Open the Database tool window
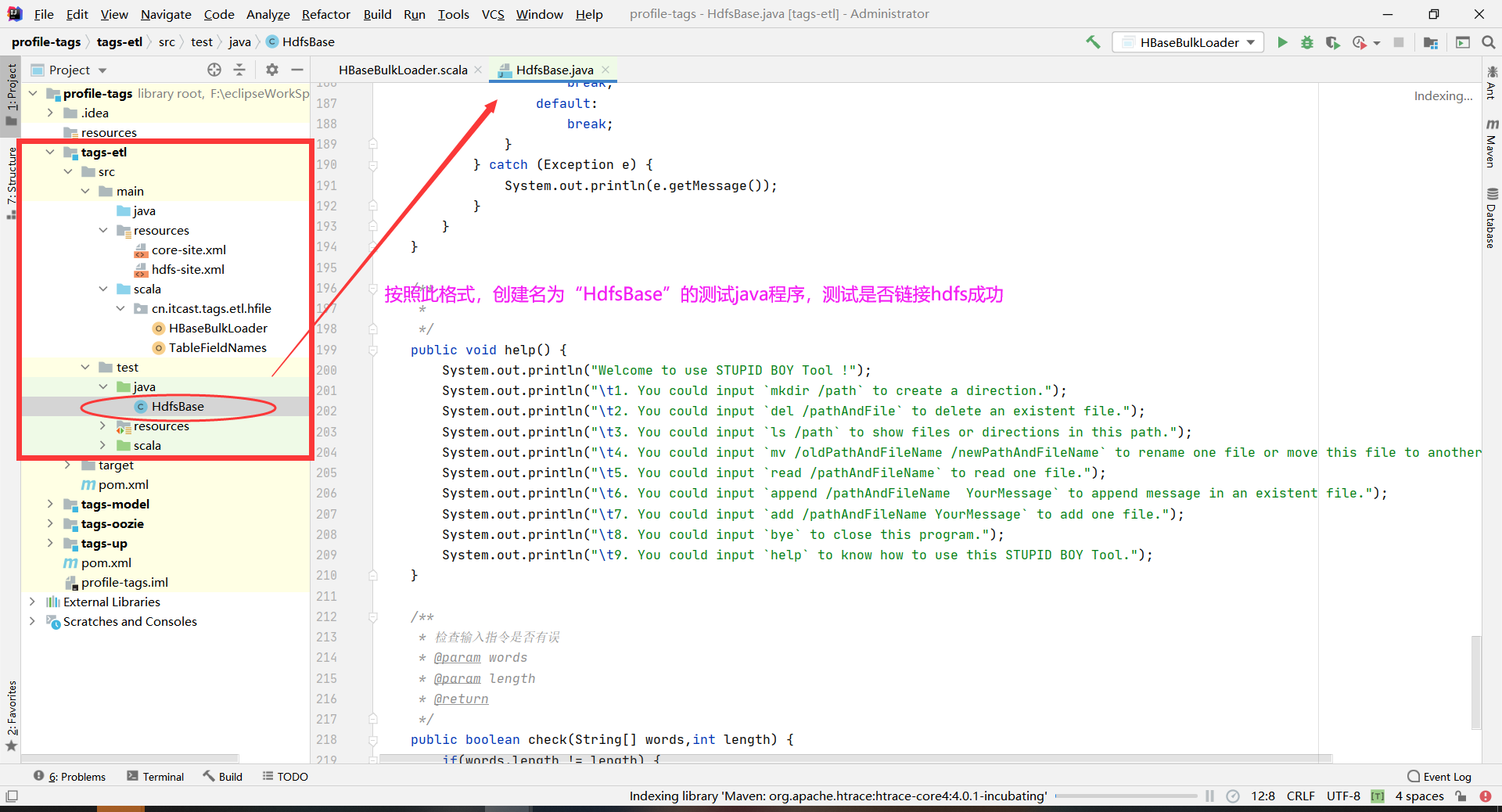This screenshot has width=1502, height=812. click(1492, 218)
